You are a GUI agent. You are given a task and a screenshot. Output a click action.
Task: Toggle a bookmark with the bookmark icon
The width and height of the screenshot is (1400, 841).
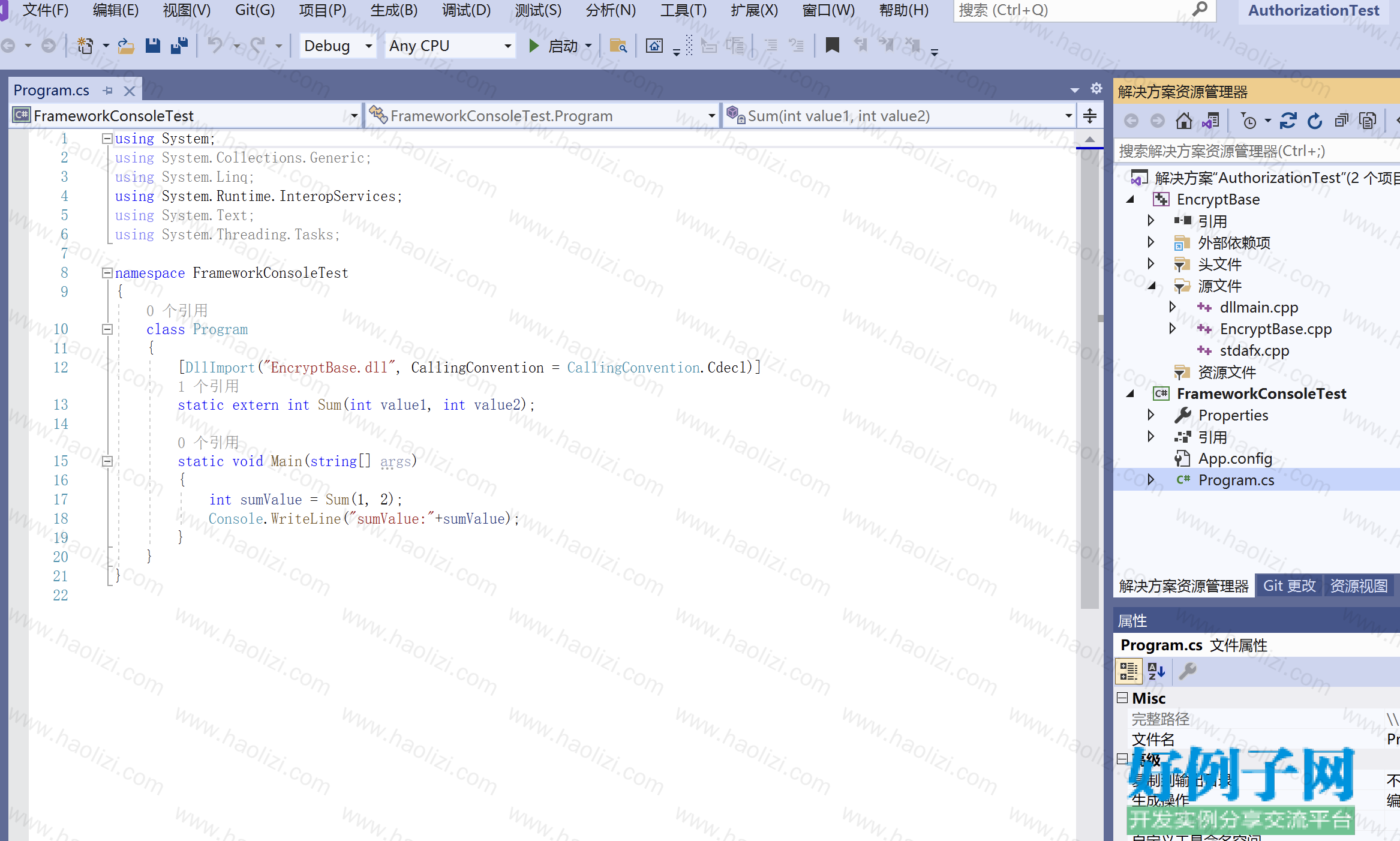click(x=832, y=46)
